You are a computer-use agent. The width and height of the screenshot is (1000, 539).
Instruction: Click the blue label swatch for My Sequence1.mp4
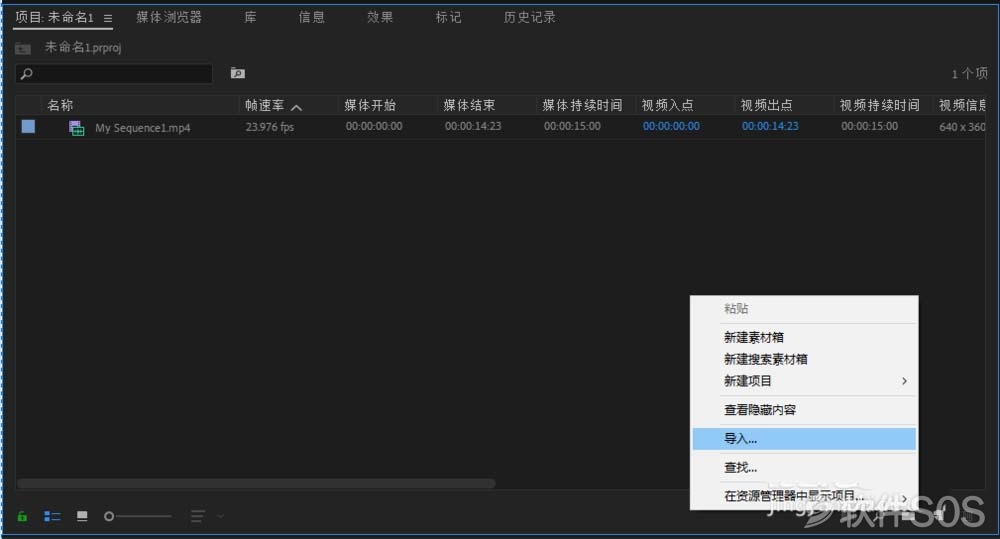(28, 126)
